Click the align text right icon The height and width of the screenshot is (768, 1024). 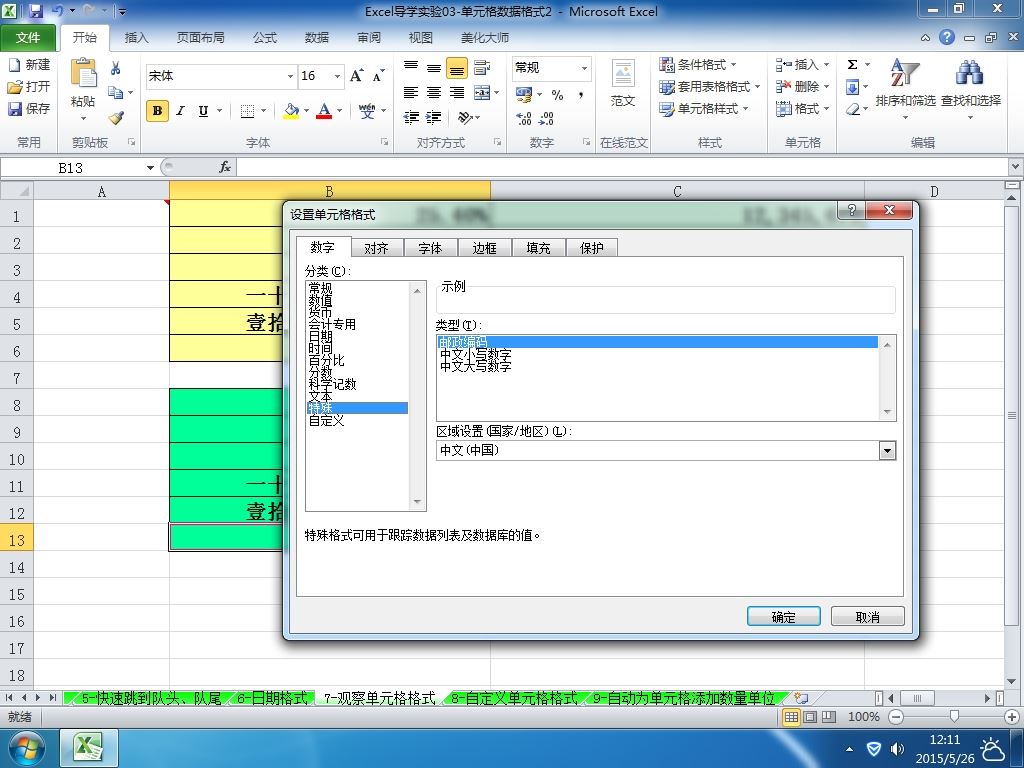456,93
